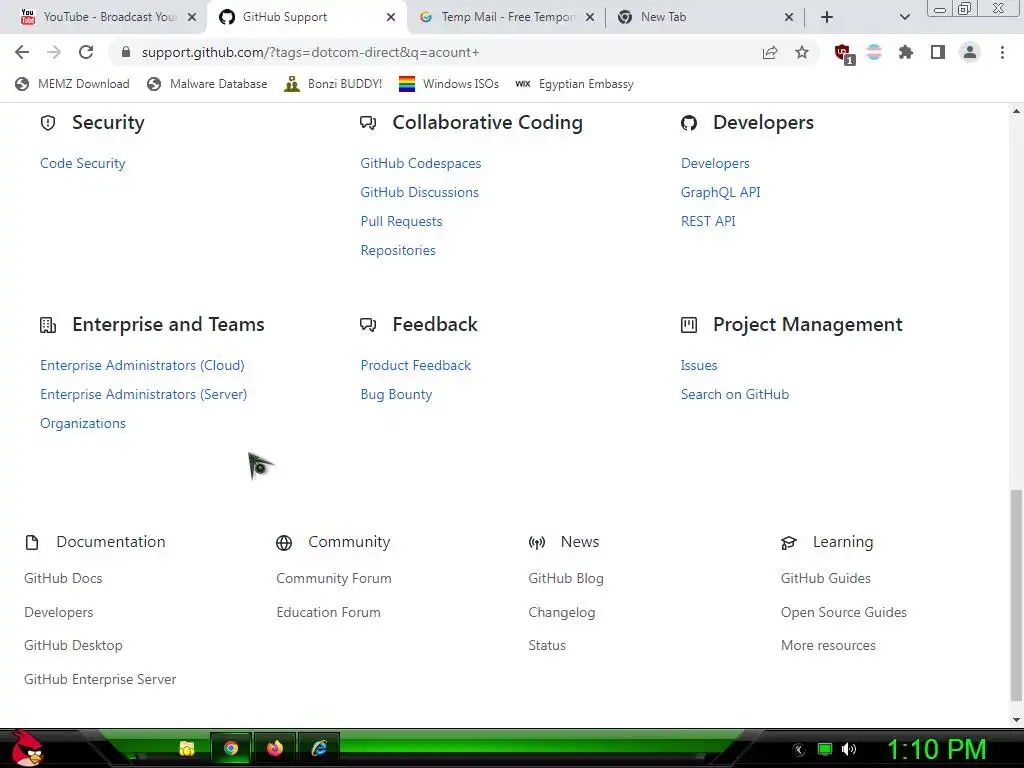Open the Code Security link

pos(82,163)
